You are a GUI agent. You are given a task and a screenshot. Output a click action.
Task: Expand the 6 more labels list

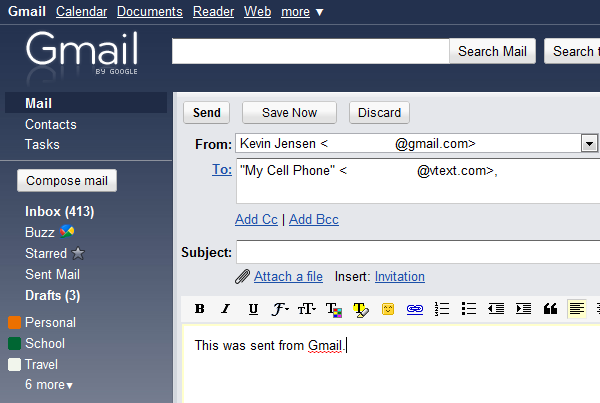[49, 384]
